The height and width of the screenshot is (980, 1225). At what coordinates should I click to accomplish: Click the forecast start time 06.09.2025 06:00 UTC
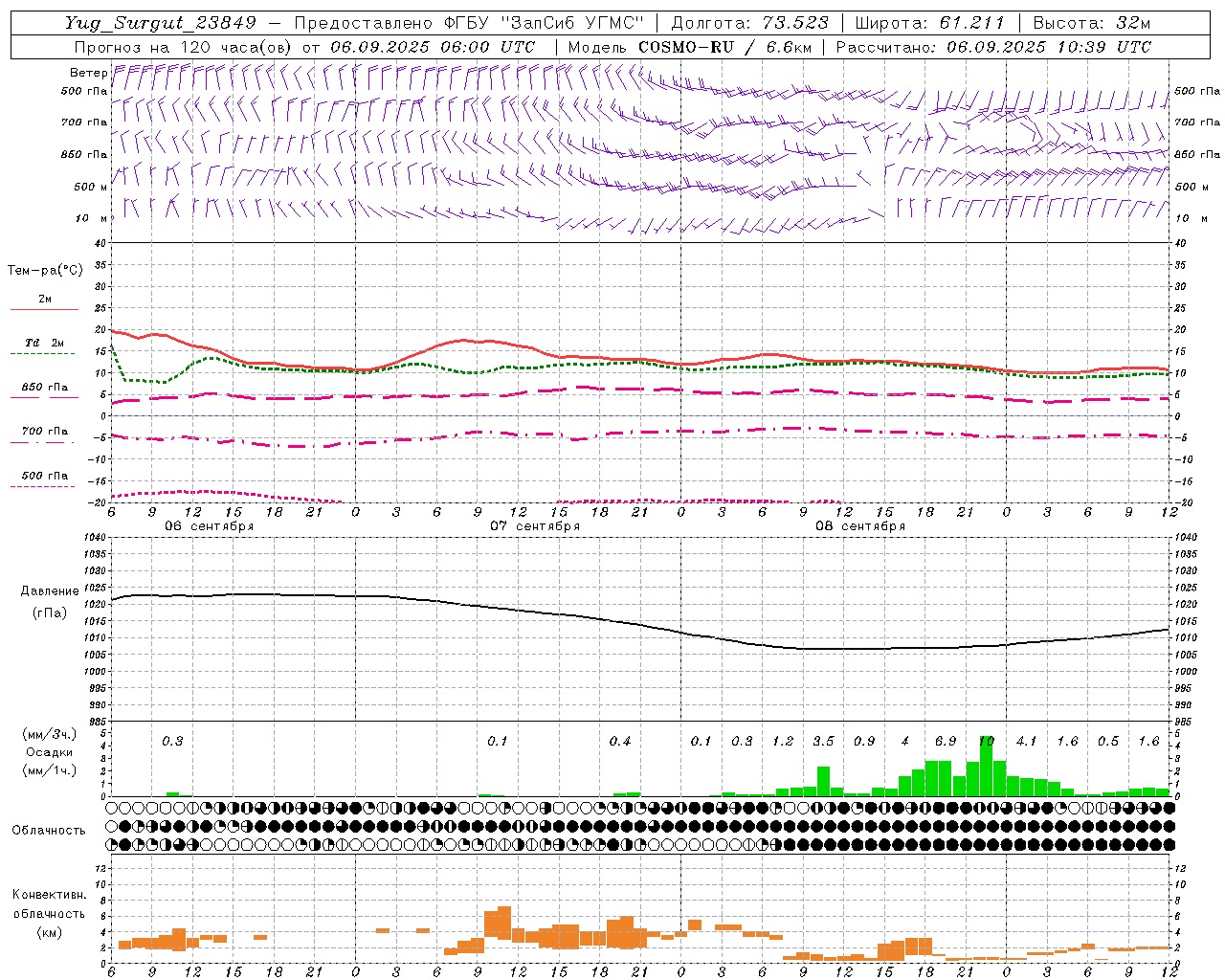433,47
